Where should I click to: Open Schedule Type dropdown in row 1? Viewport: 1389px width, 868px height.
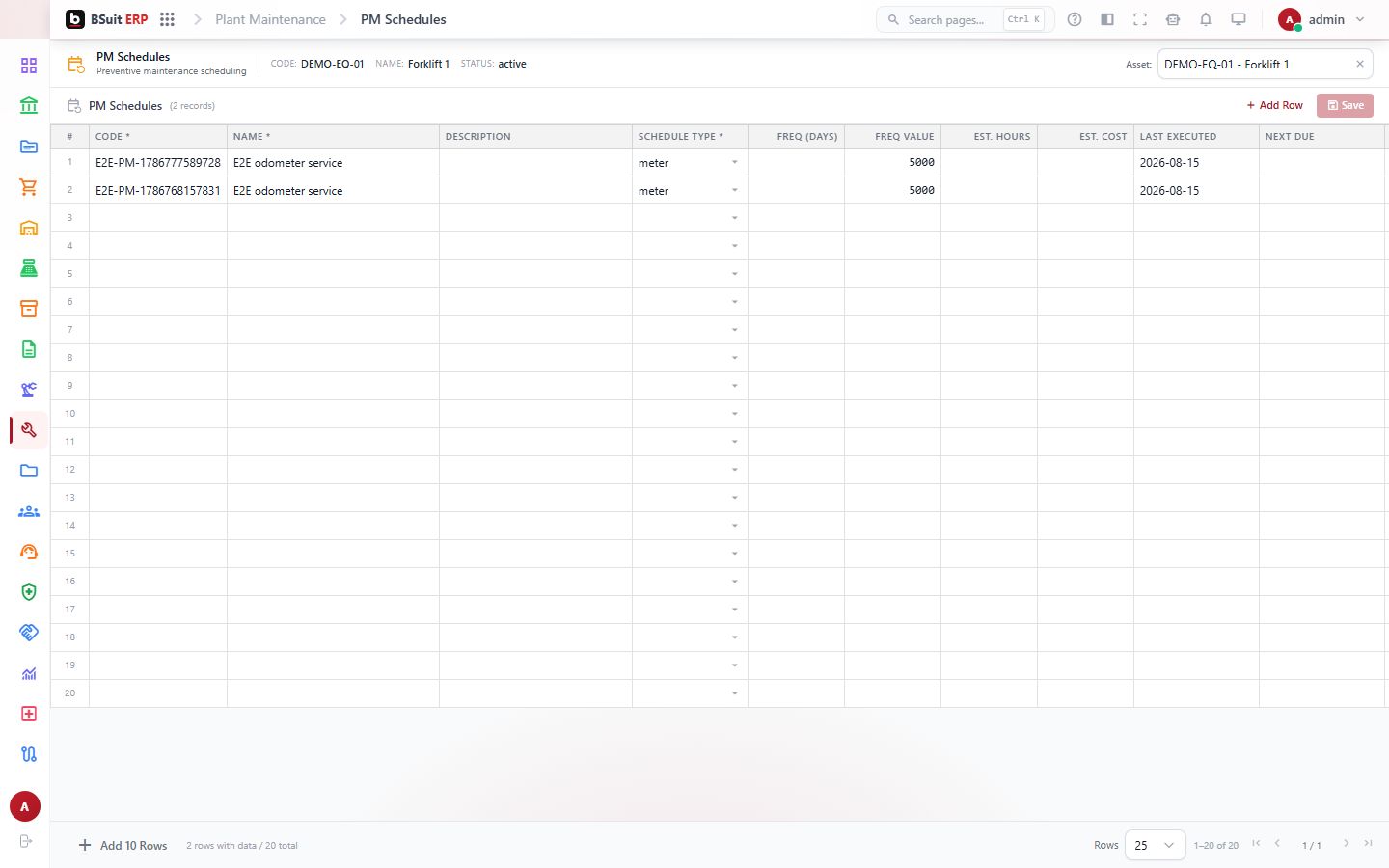pyautogui.click(x=735, y=163)
